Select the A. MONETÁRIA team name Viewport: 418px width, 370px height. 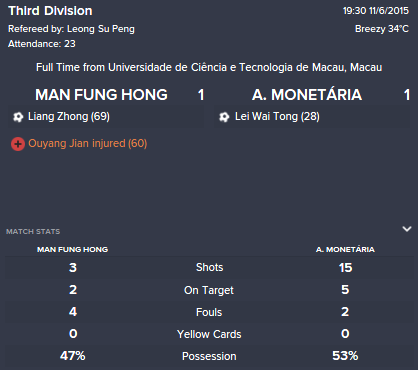pos(307,95)
